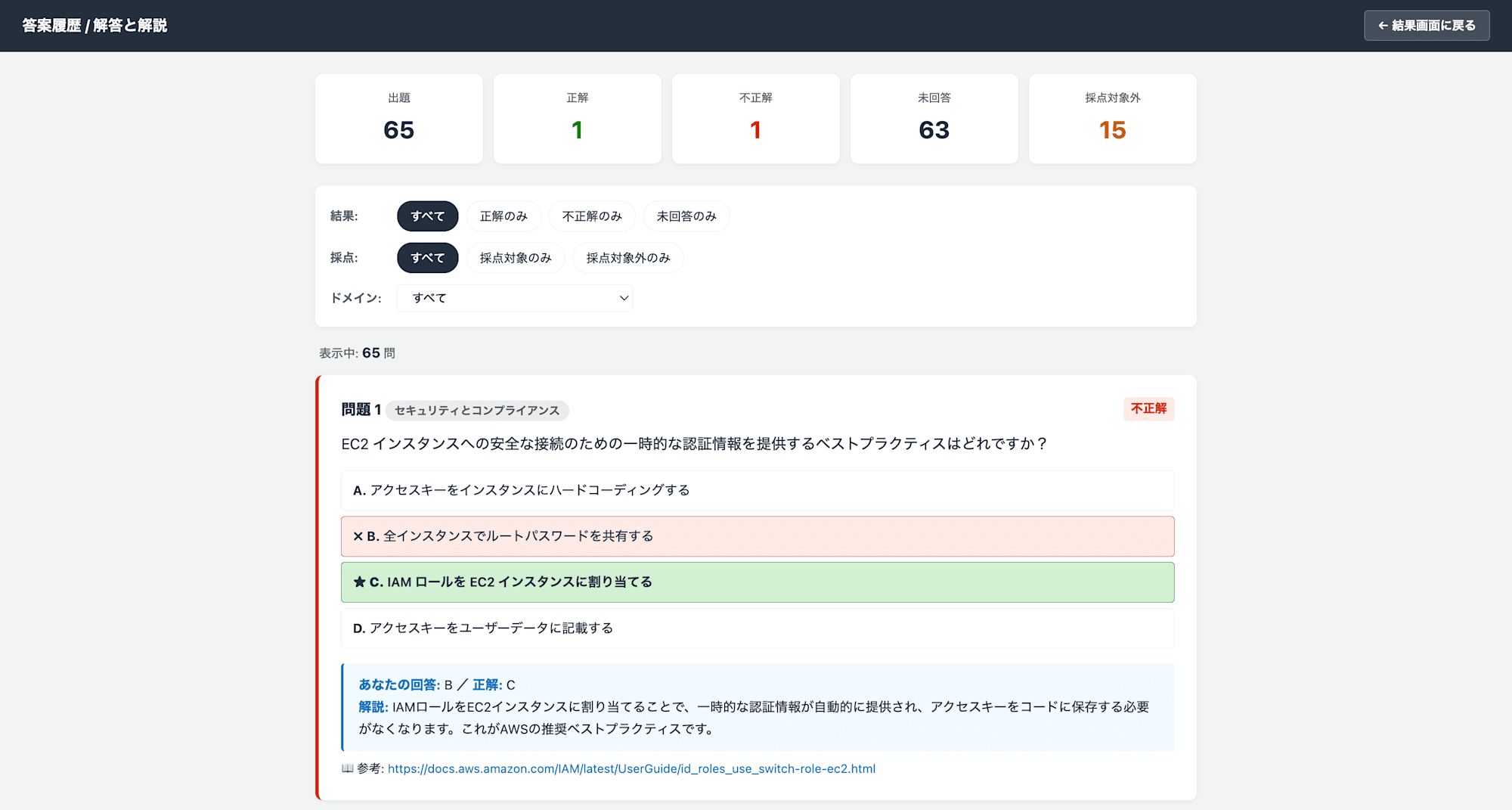Viewport: 1512px width, 810px height.
Task: Click the セキュリティとコンプライアンス domain tag
Action: tap(477, 410)
